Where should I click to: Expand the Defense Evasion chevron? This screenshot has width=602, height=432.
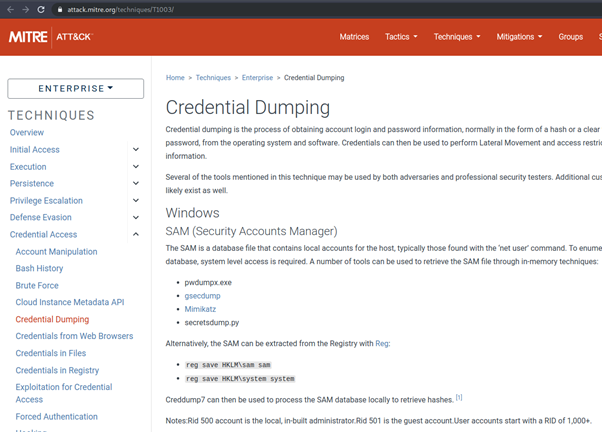136,217
